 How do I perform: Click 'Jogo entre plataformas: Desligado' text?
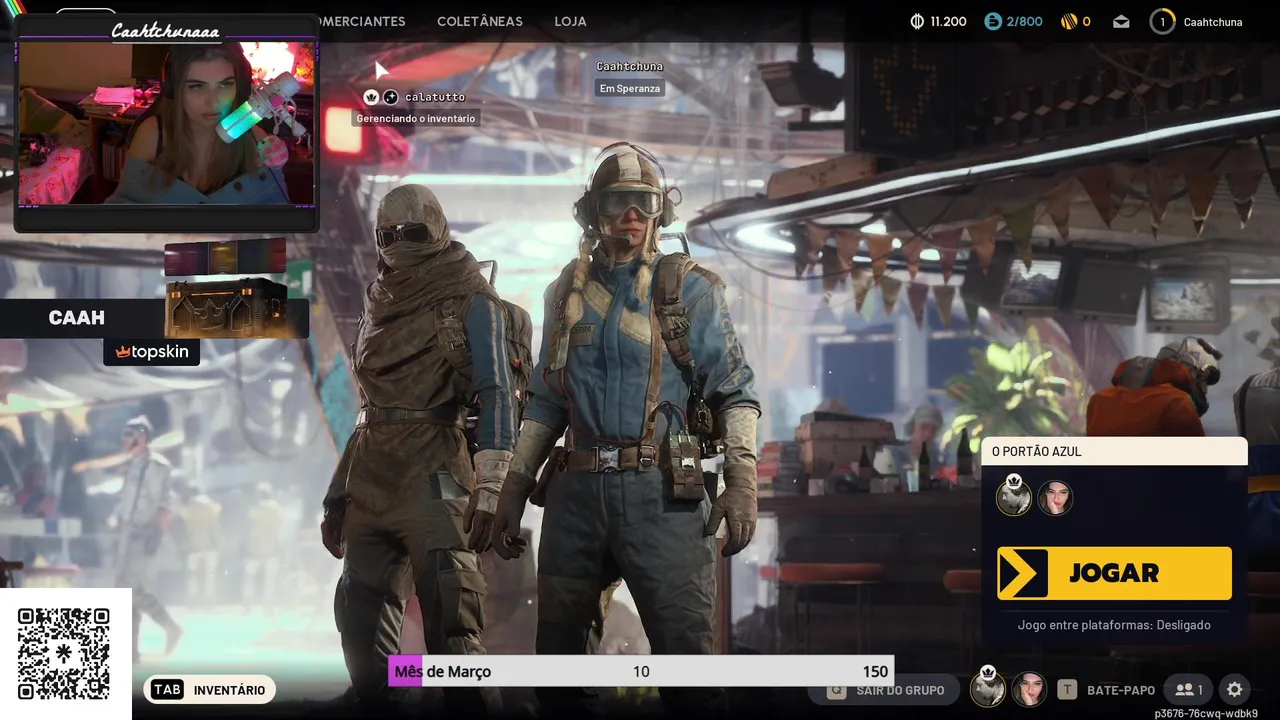point(1114,625)
